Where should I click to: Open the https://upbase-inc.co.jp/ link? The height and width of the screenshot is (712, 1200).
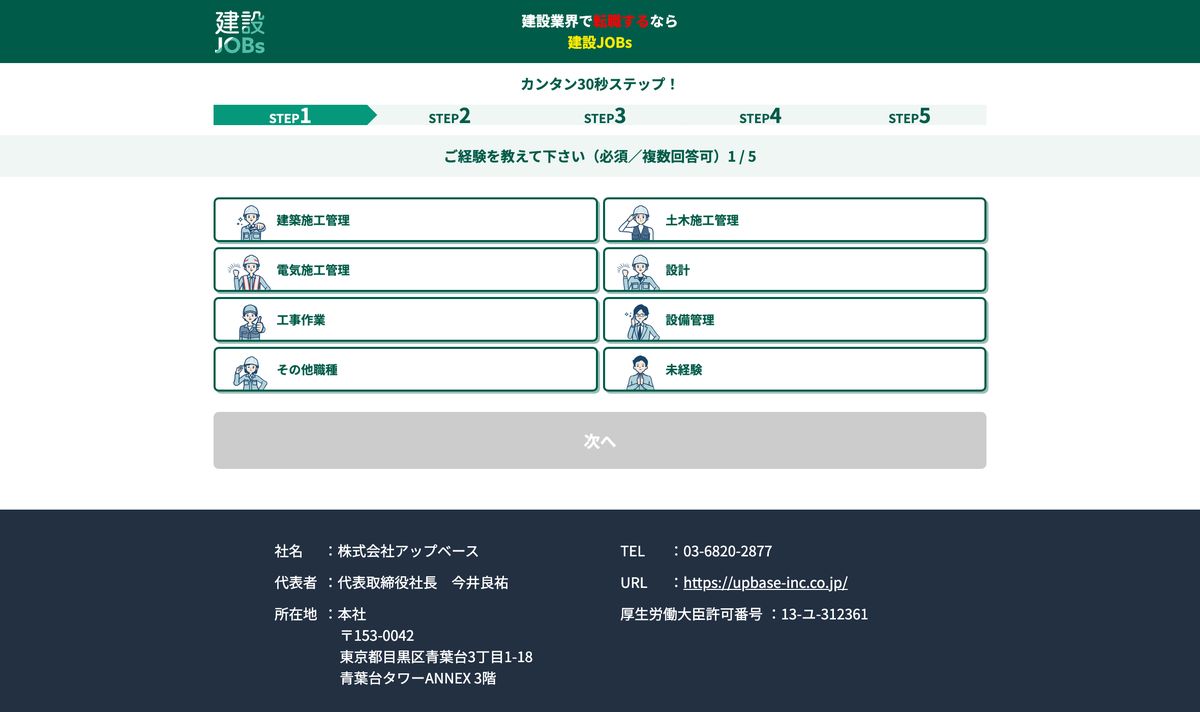765,582
